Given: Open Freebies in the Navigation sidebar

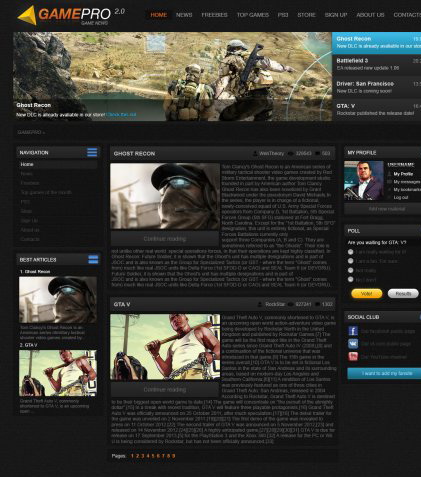Looking at the screenshot, I should 30,183.
